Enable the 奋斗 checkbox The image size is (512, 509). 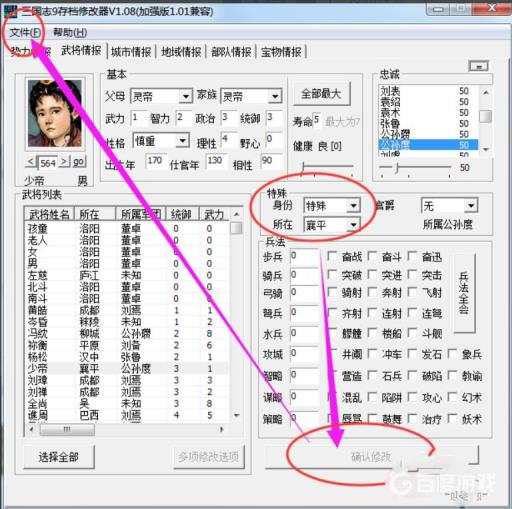pyautogui.click(x=372, y=256)
